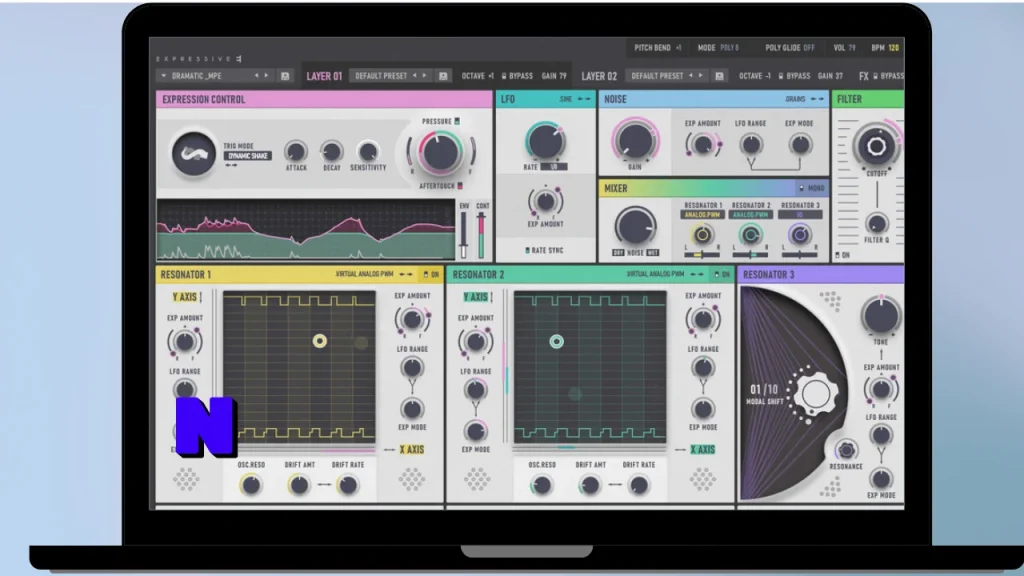Open the Dynamic Shake trig mode selector

pos(248,156)
